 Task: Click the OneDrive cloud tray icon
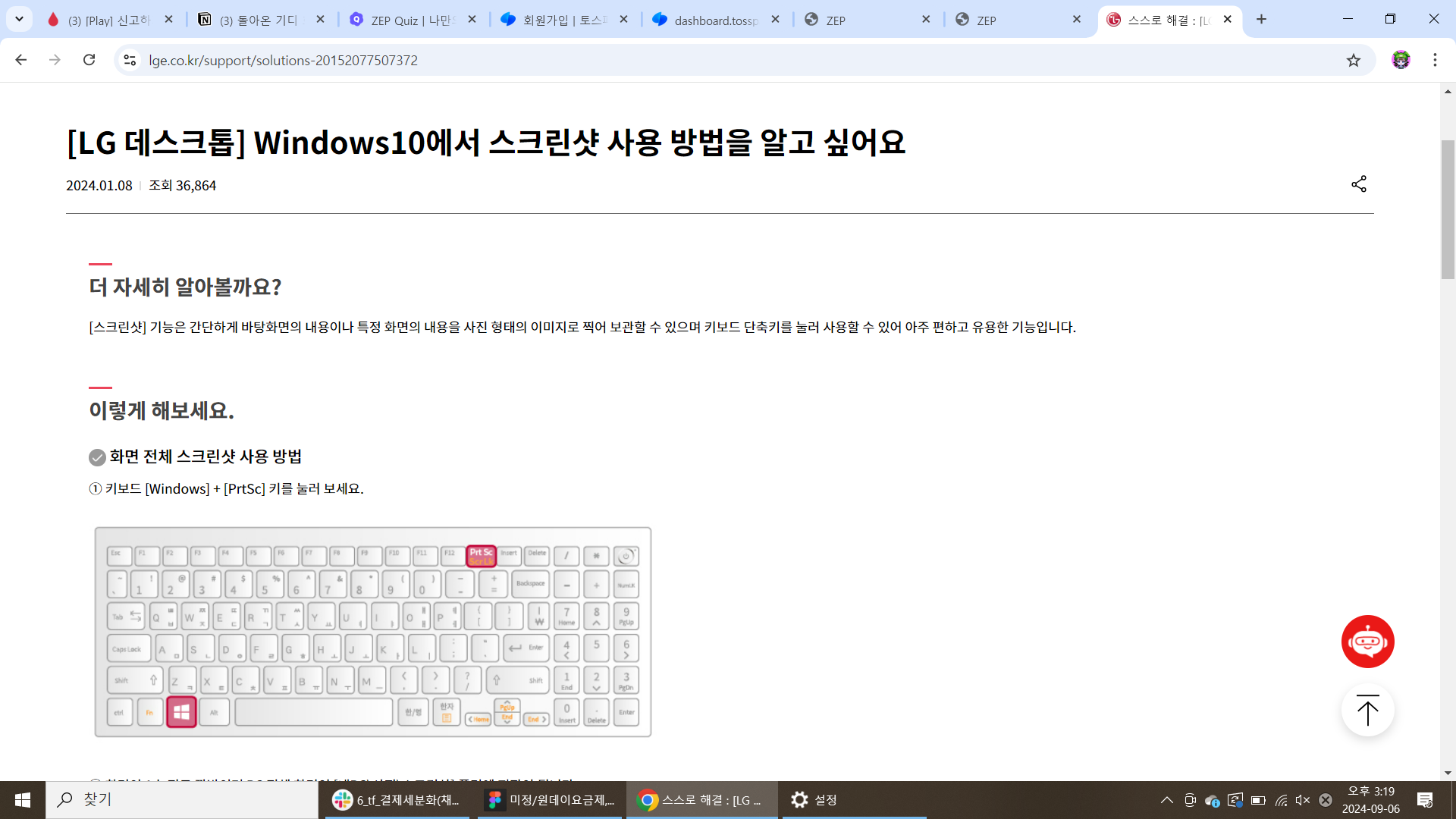tap(1213, 800)
